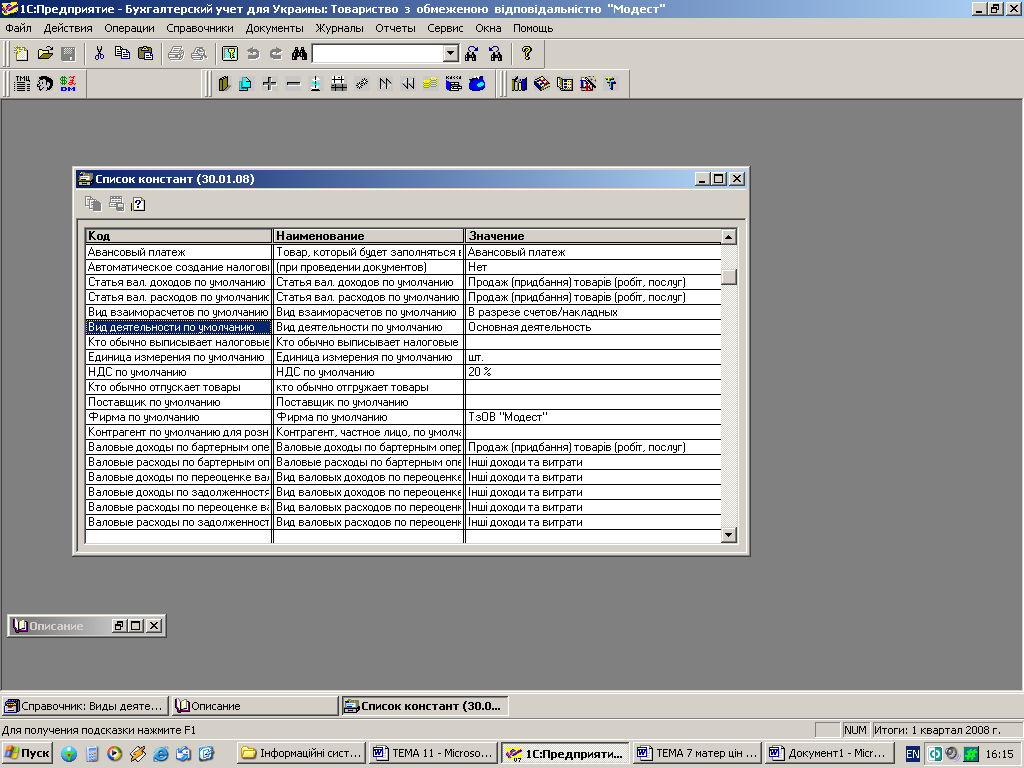The height and width of the screenshot is (768, 1024).
Task: Click the colorful cube icon
Action: coord(542,84)
